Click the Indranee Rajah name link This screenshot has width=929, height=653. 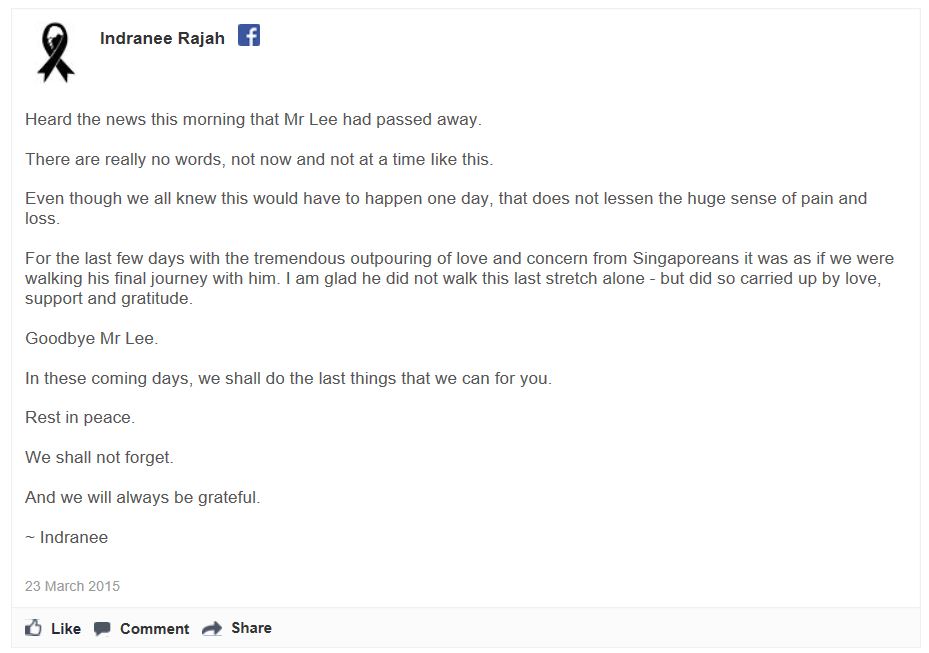click(x=162, y=38)
